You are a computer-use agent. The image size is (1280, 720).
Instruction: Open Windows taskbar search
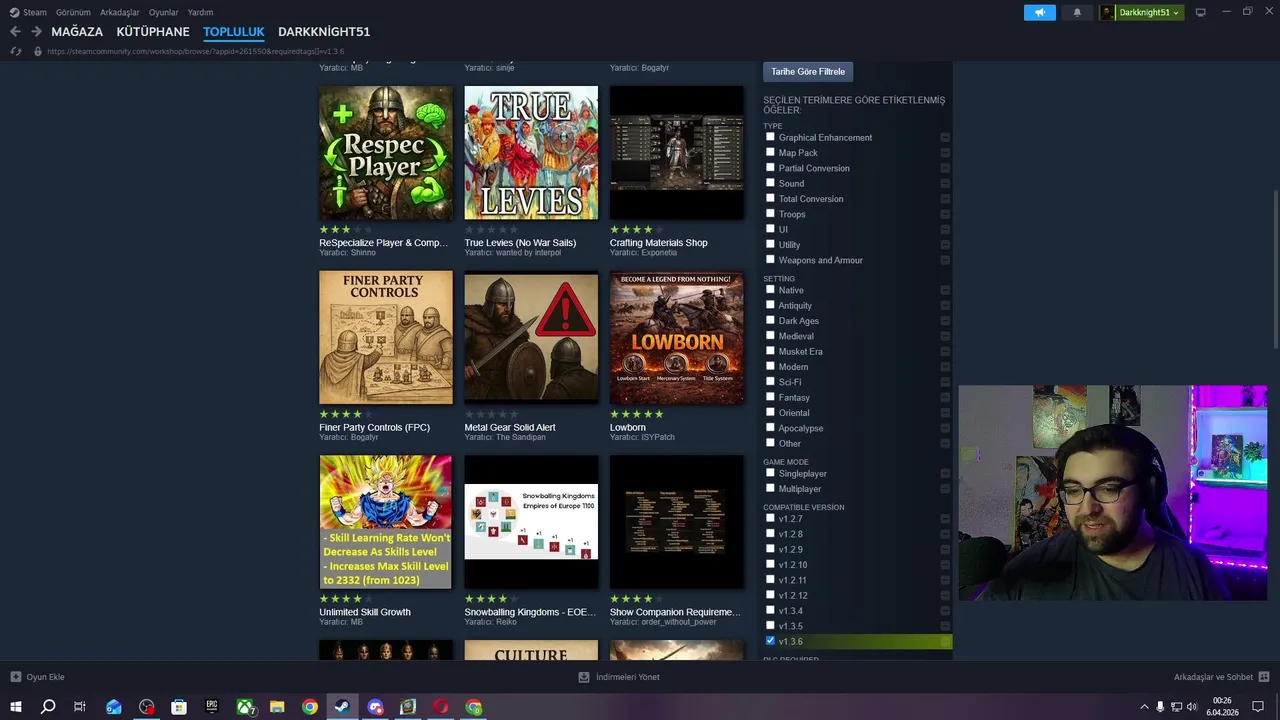click(47, 707)
